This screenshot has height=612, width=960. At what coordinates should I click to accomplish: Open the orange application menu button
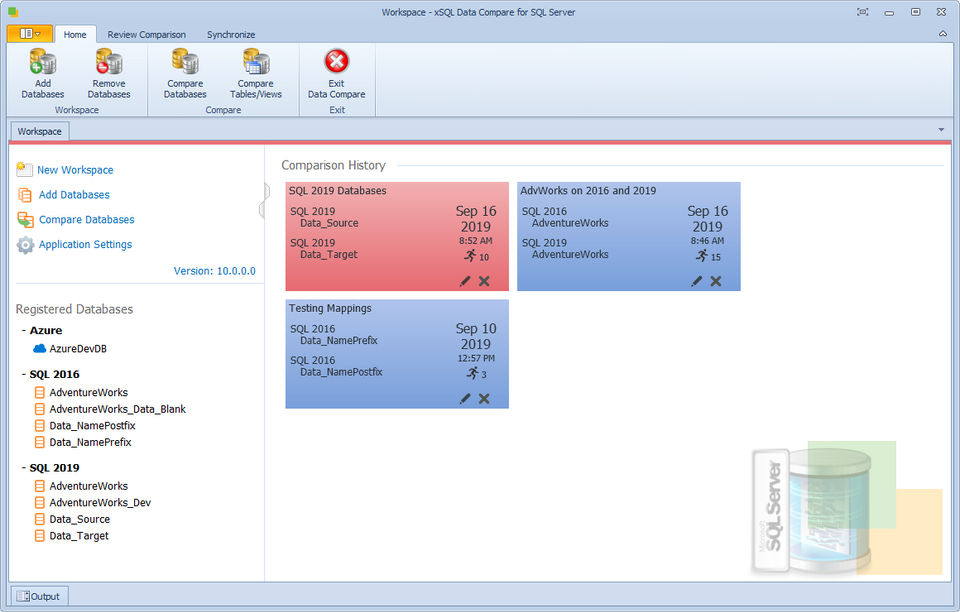coord(29,34)
